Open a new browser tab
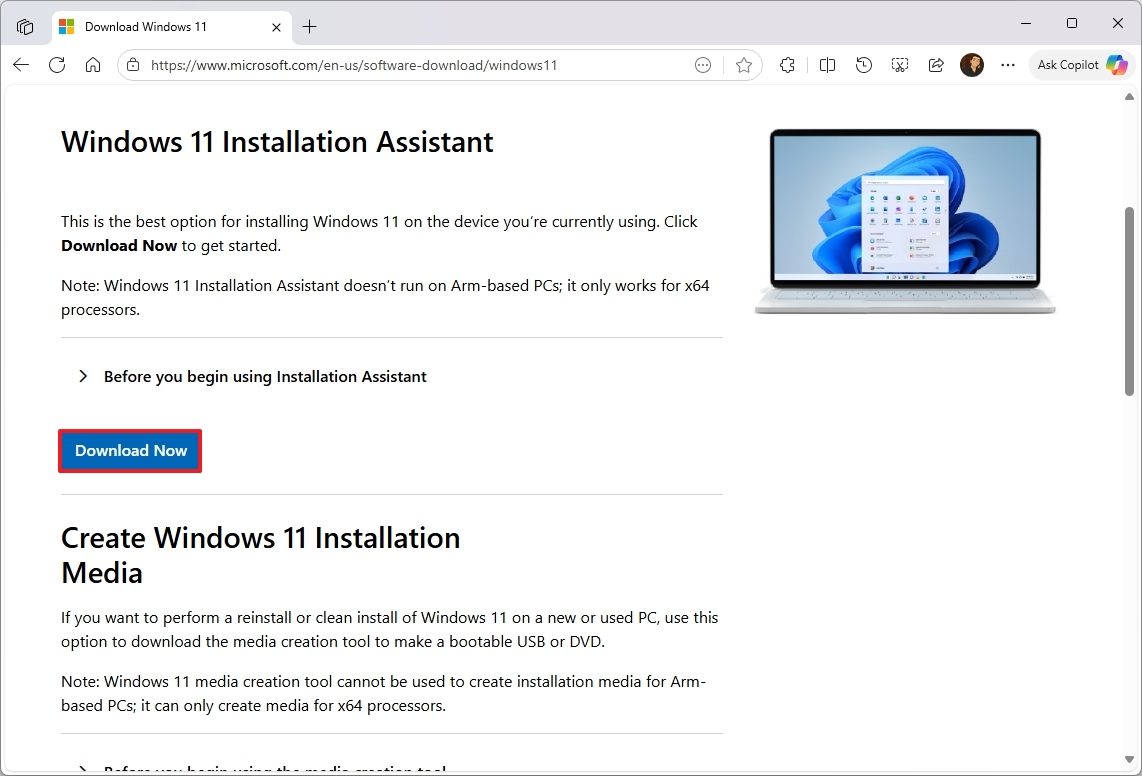Image resolution: width=1142 pixels, height=776 pixels. coord(309,27)
